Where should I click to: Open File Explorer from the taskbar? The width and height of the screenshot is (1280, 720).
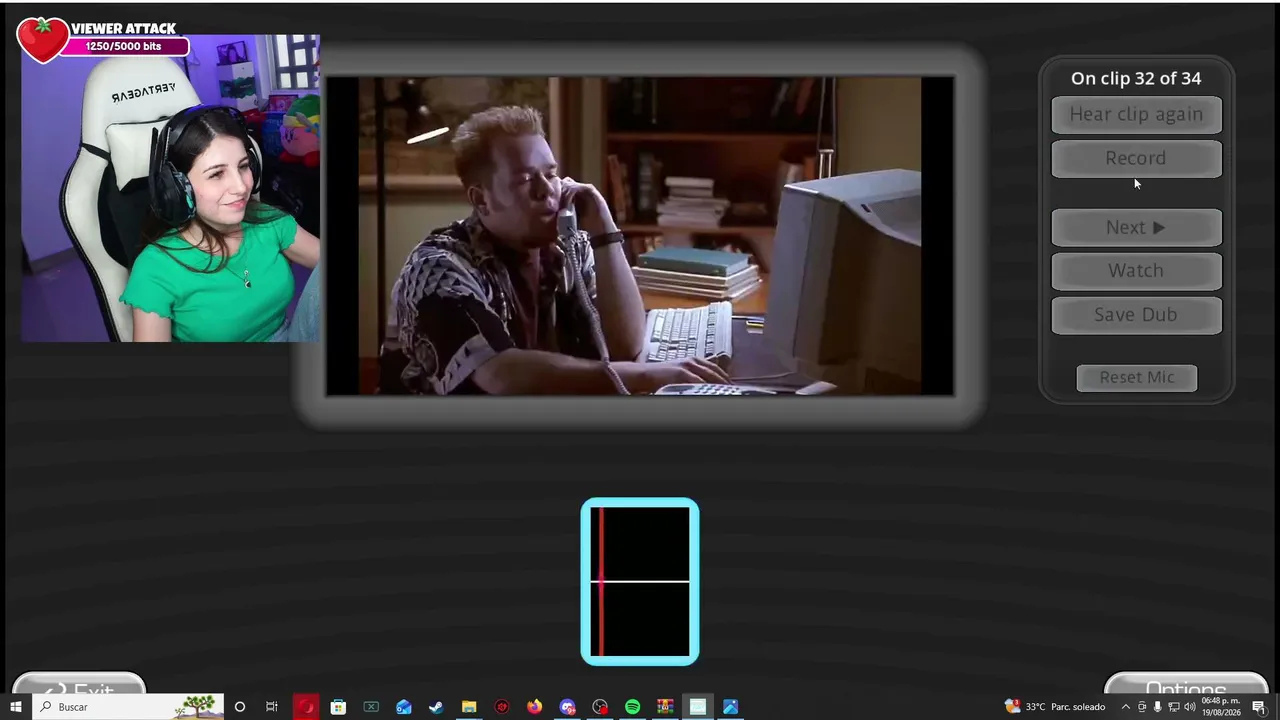click(469, 707)
